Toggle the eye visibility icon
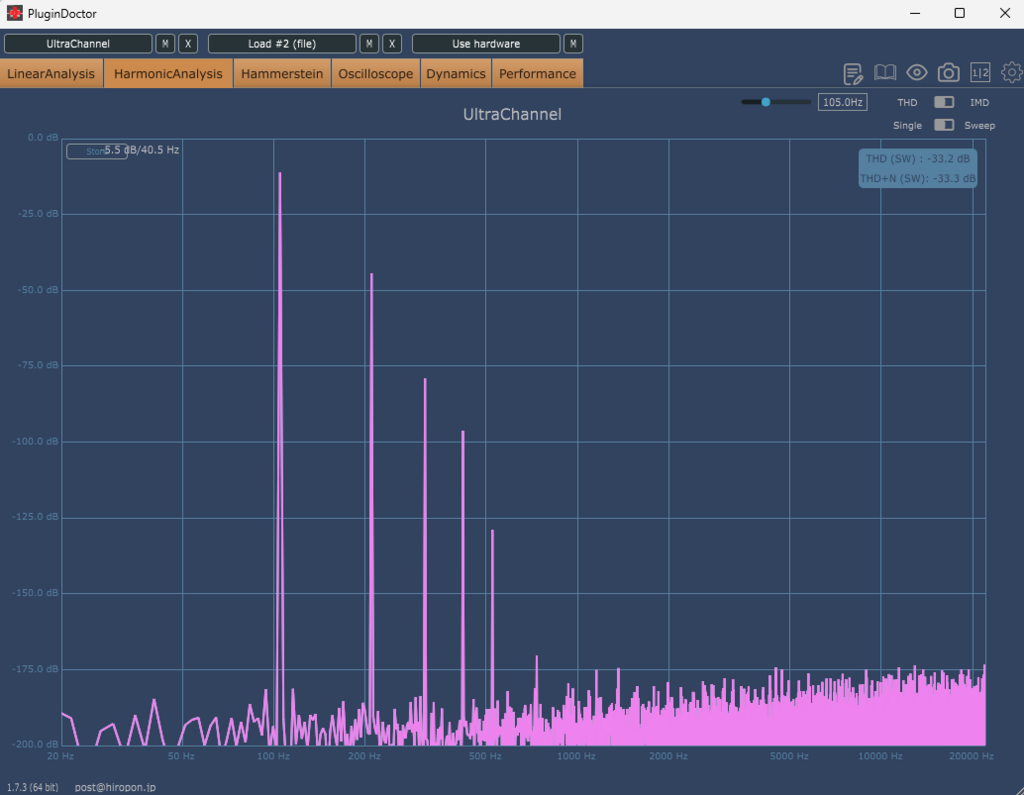 click(x=917, y=73)
